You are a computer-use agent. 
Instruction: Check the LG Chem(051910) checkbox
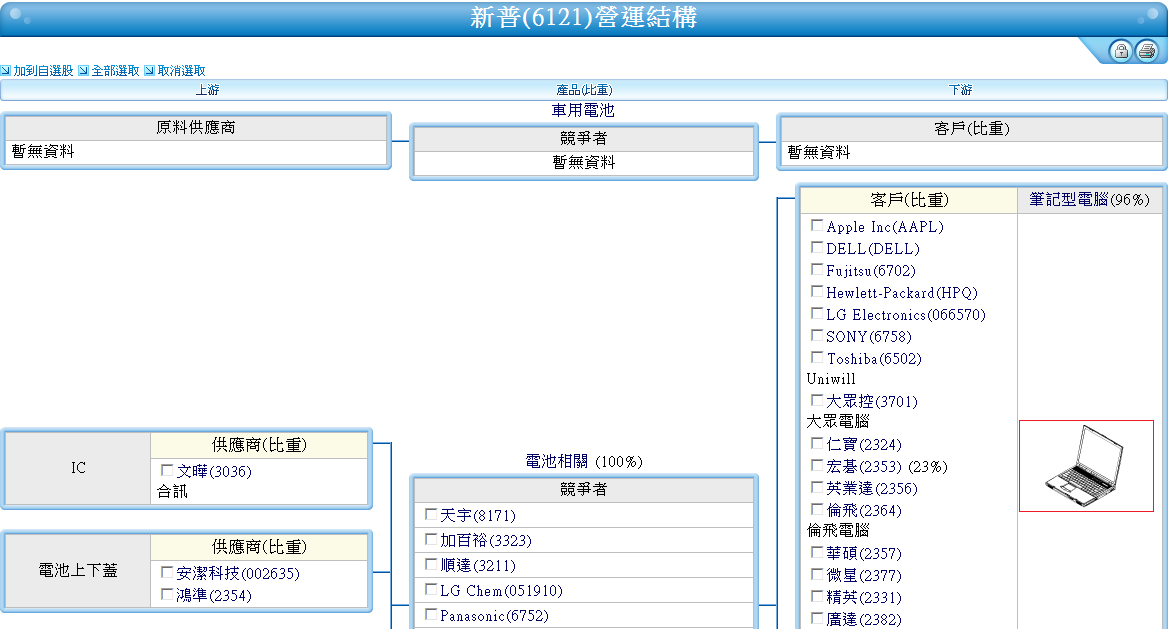431,589
